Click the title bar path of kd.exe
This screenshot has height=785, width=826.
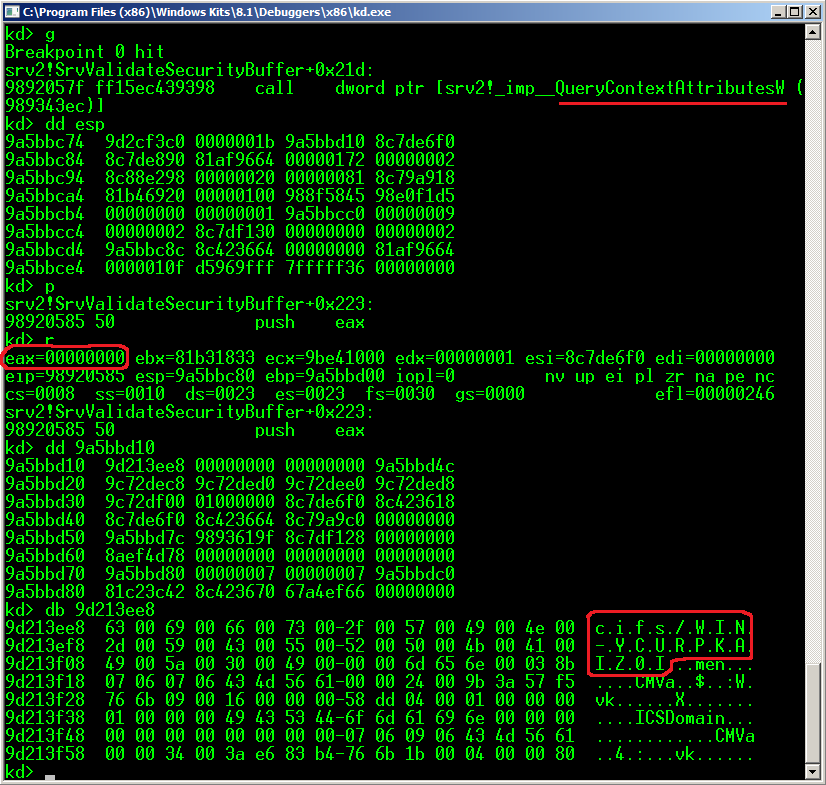[x=200, y=12]
